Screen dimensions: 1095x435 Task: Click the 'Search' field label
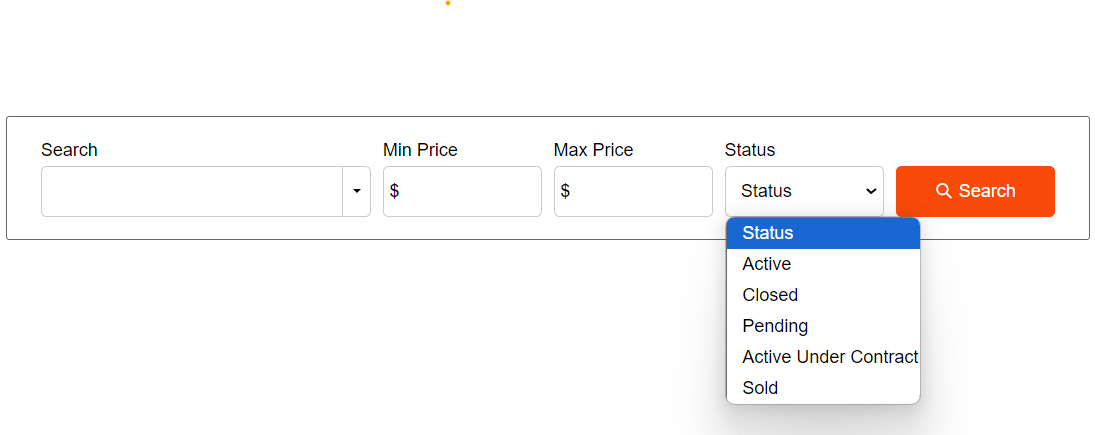69,150
